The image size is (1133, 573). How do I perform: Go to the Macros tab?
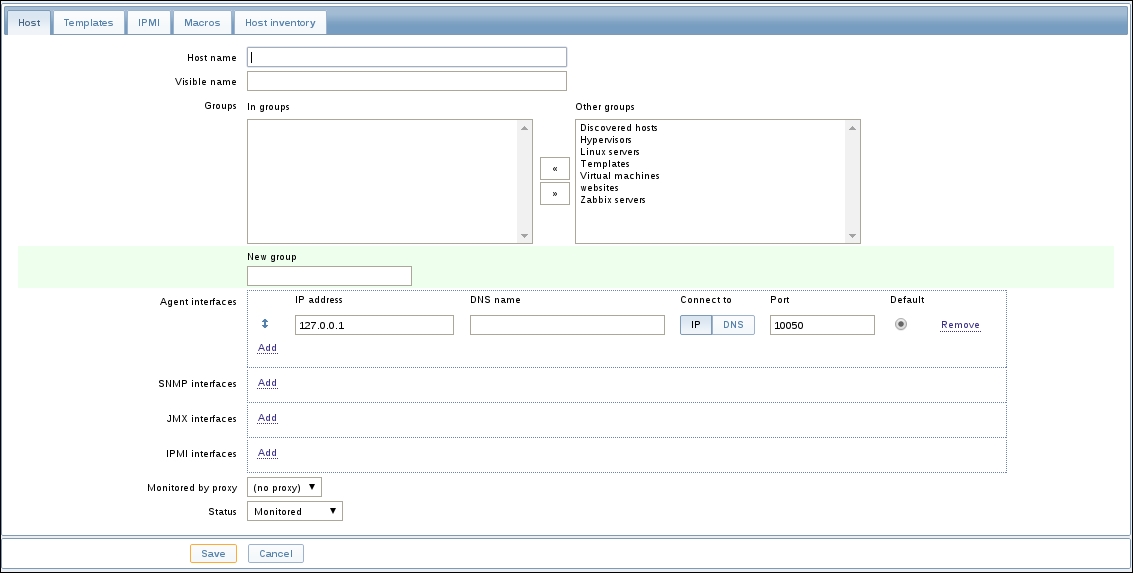pos(202,22)
